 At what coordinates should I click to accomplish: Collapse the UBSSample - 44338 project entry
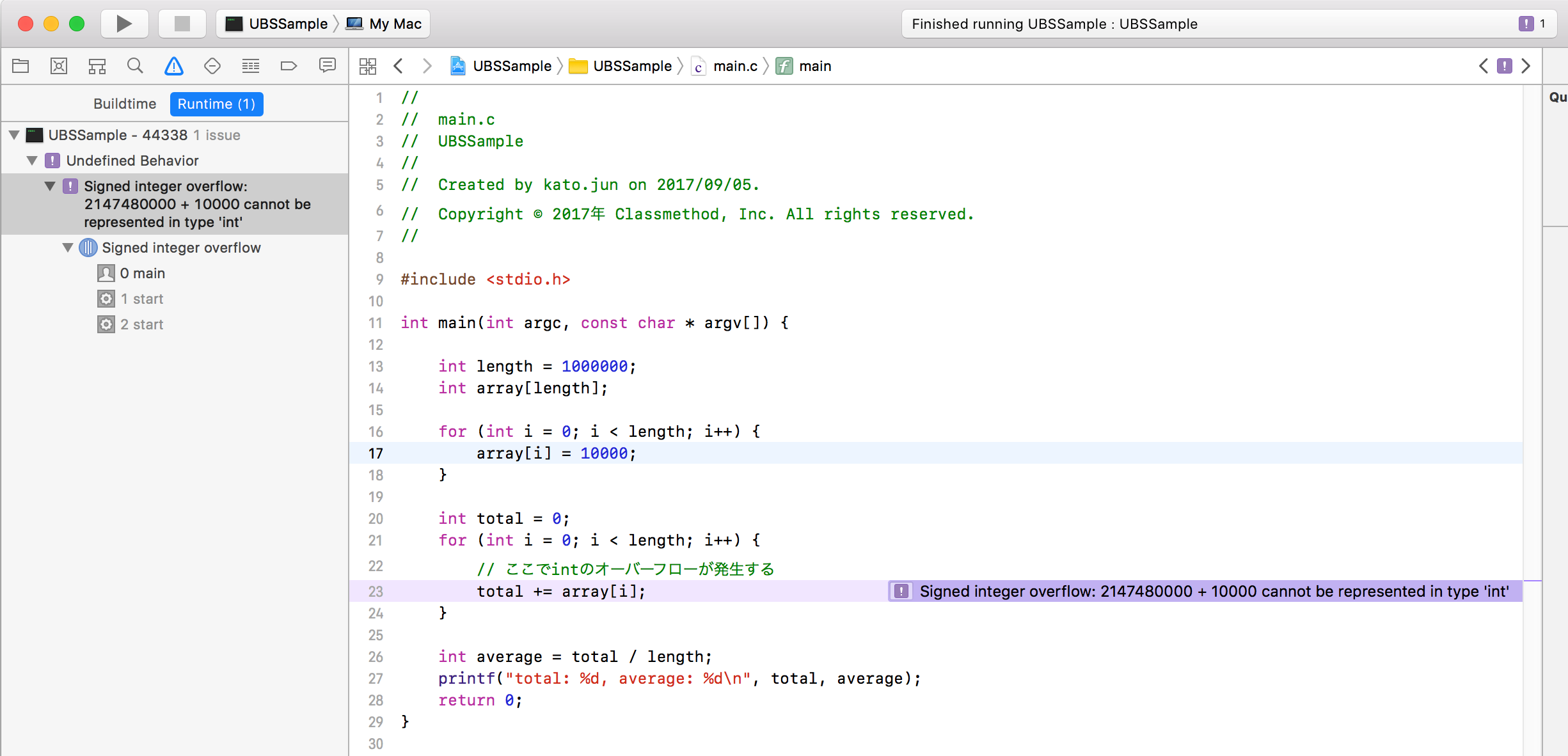tap(13, 135)
